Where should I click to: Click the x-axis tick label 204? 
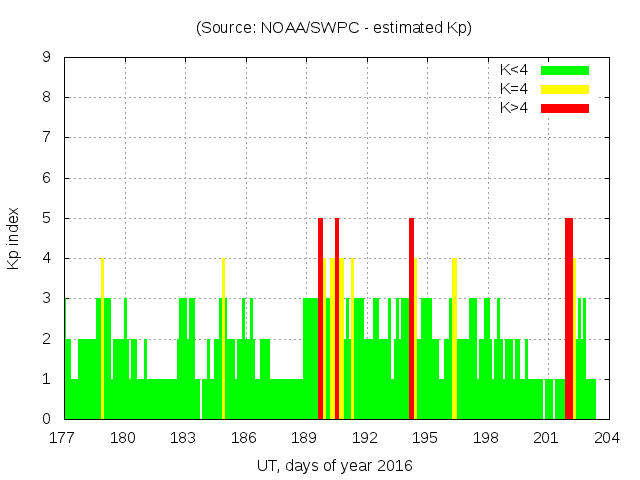point(607,437)
